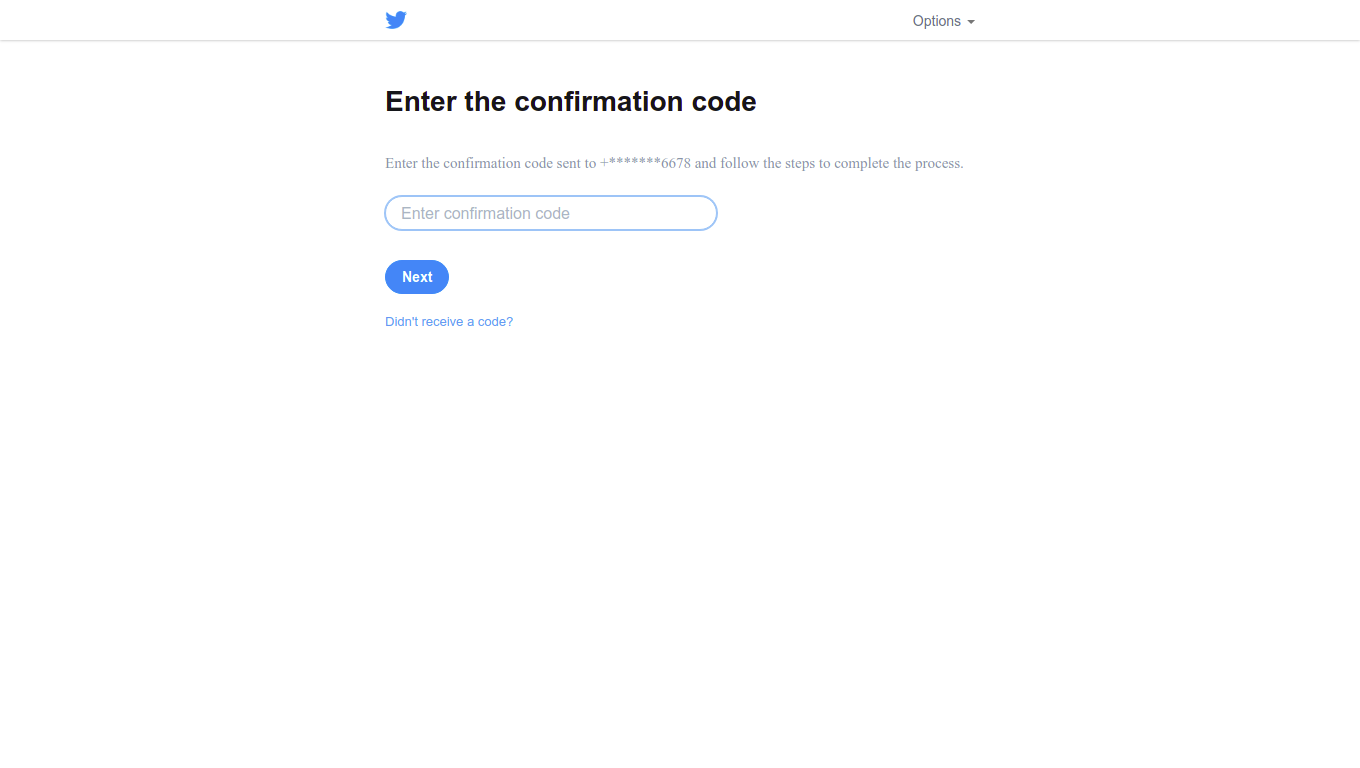Screen dimensions: 1360x768
Task: Click the "Enter the confirmation code" heading
Action: coord(570,102)
